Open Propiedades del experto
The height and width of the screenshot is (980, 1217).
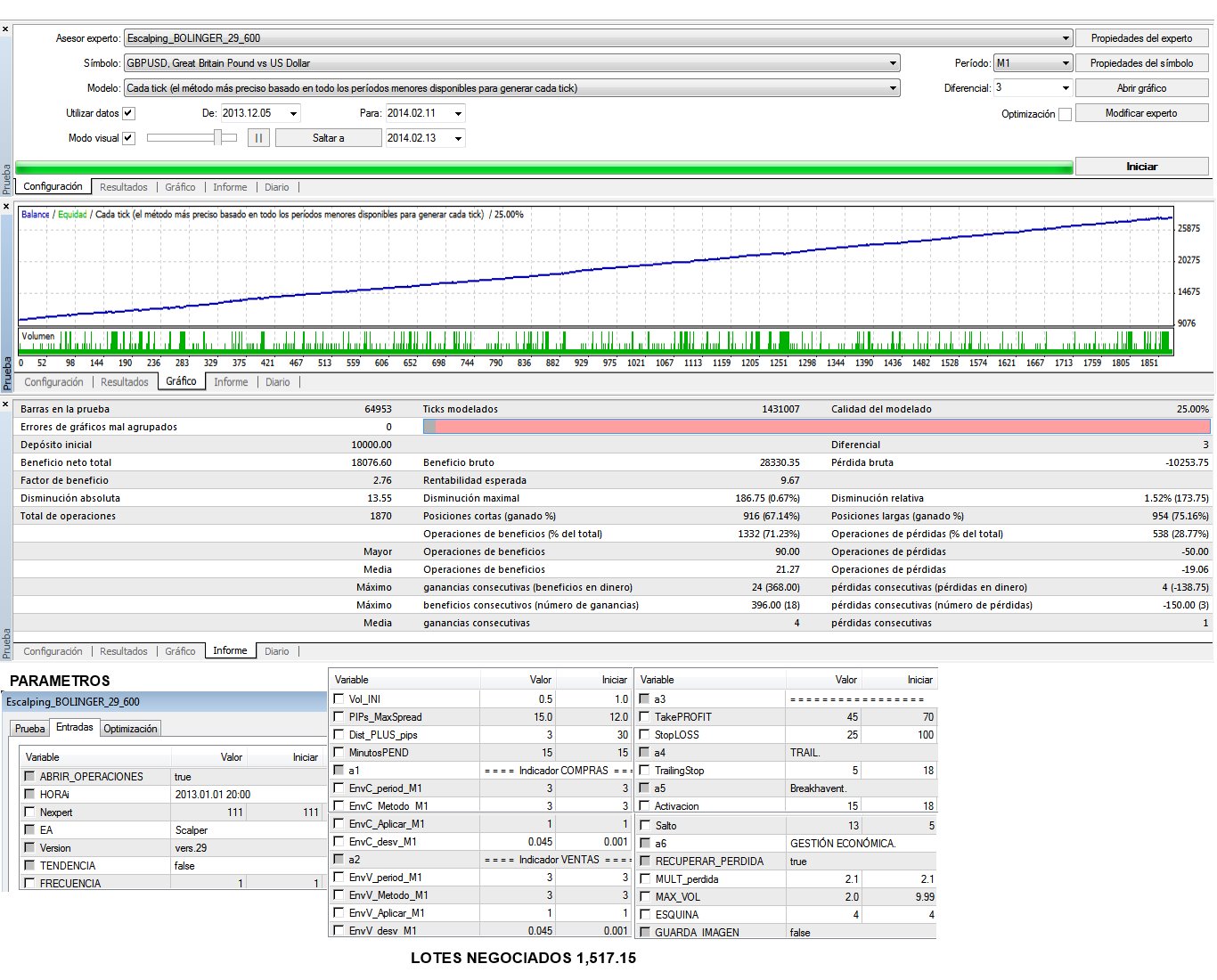pyautogui.click(x=1141, y=38)
